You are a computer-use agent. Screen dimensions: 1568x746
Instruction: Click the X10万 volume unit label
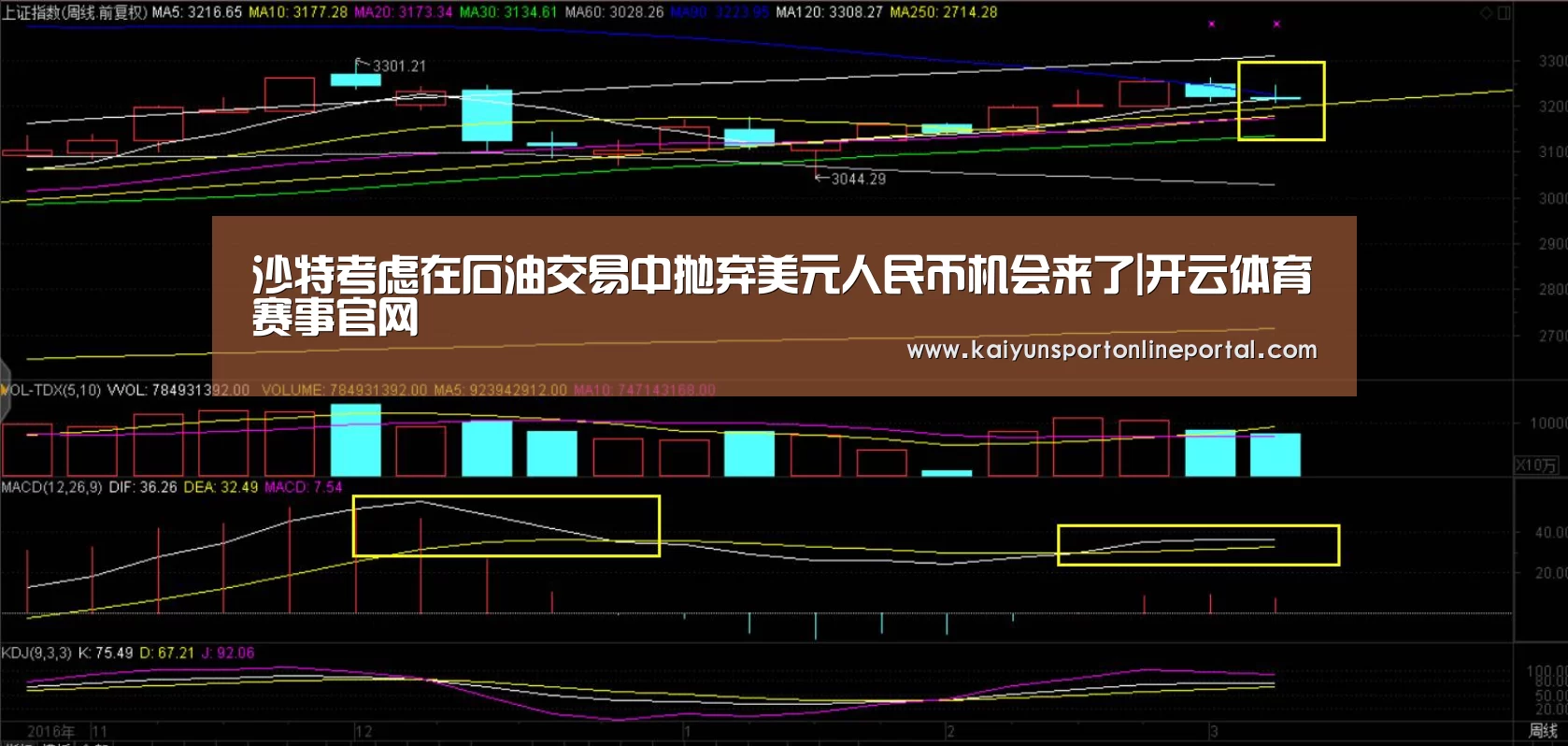(x=1535, y=465)
